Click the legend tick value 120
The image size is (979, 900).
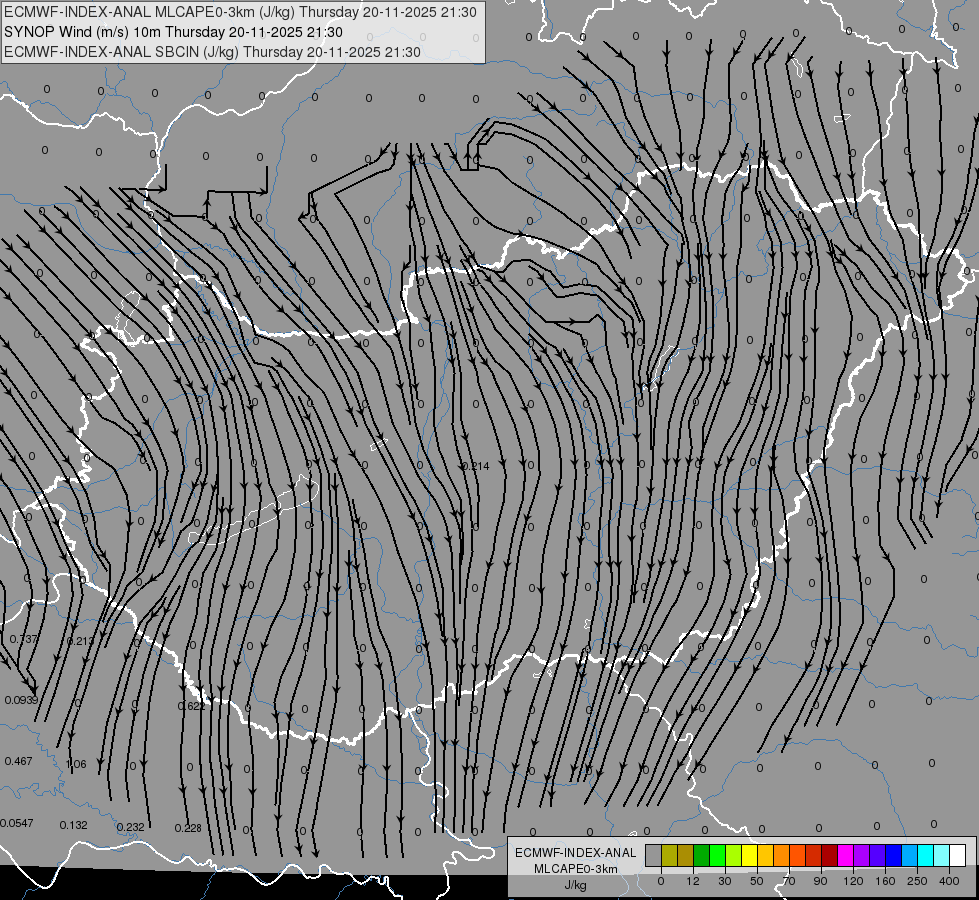pos(853,881)
